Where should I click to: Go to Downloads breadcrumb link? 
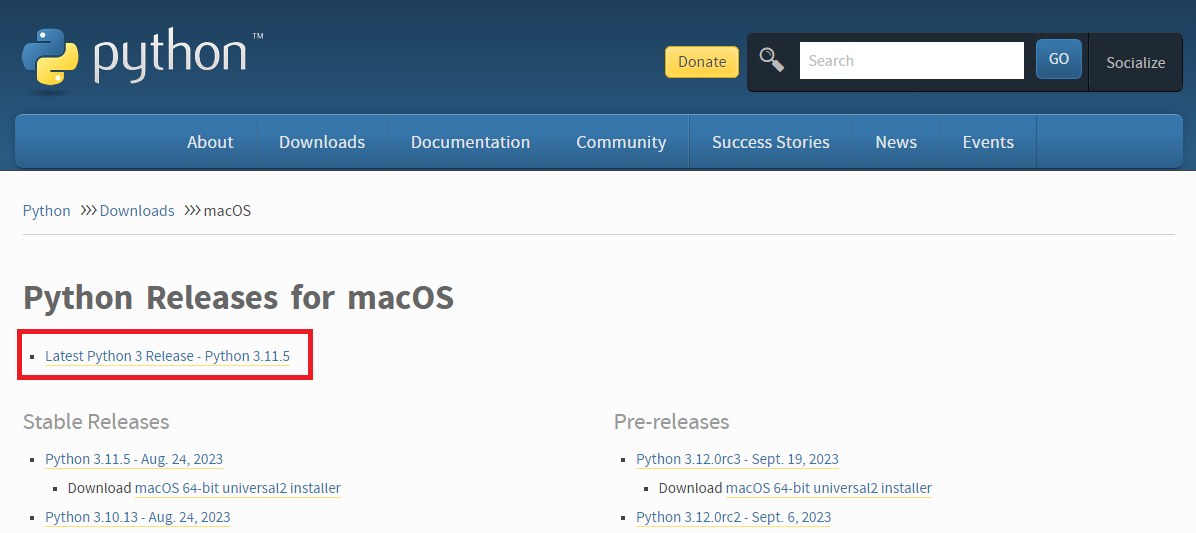point(137,210)
